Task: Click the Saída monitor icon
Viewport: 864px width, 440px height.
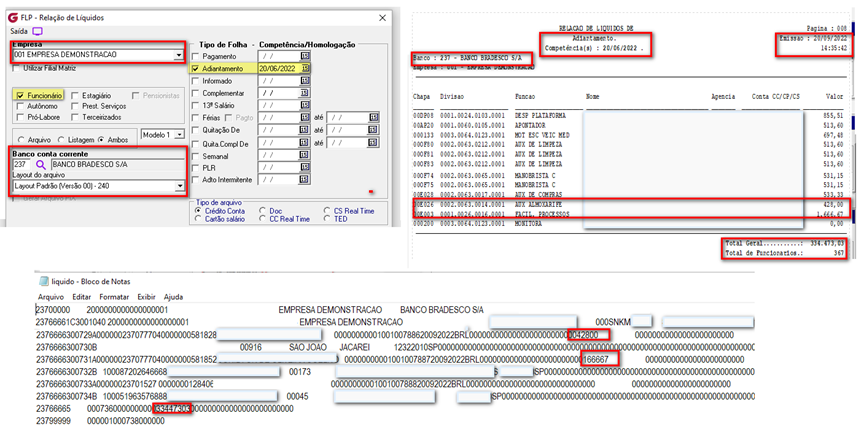Action: (x=37, y=31)
